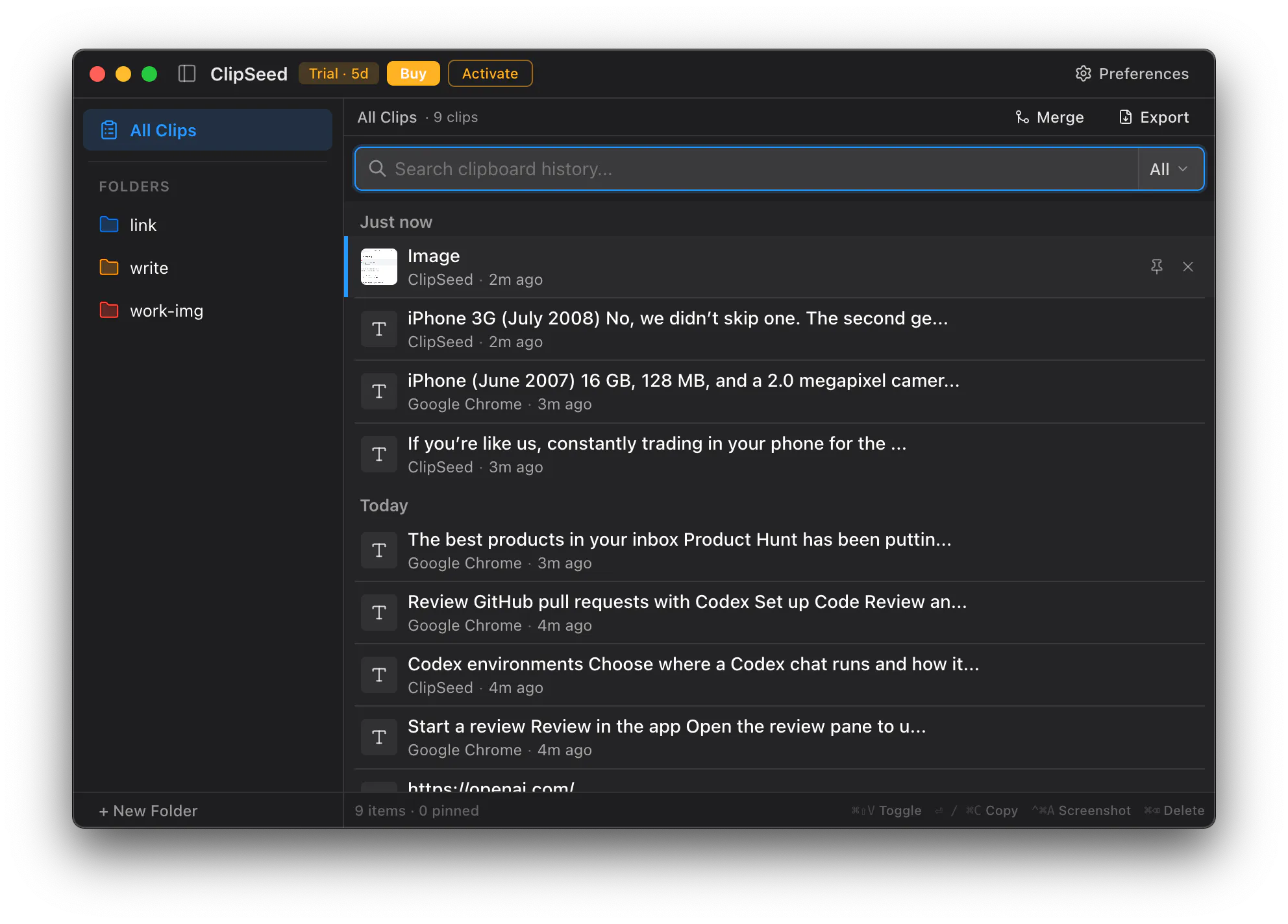1288x924 pixels.
Task: Click the Export button label
Action: (x=1164, y=117)
